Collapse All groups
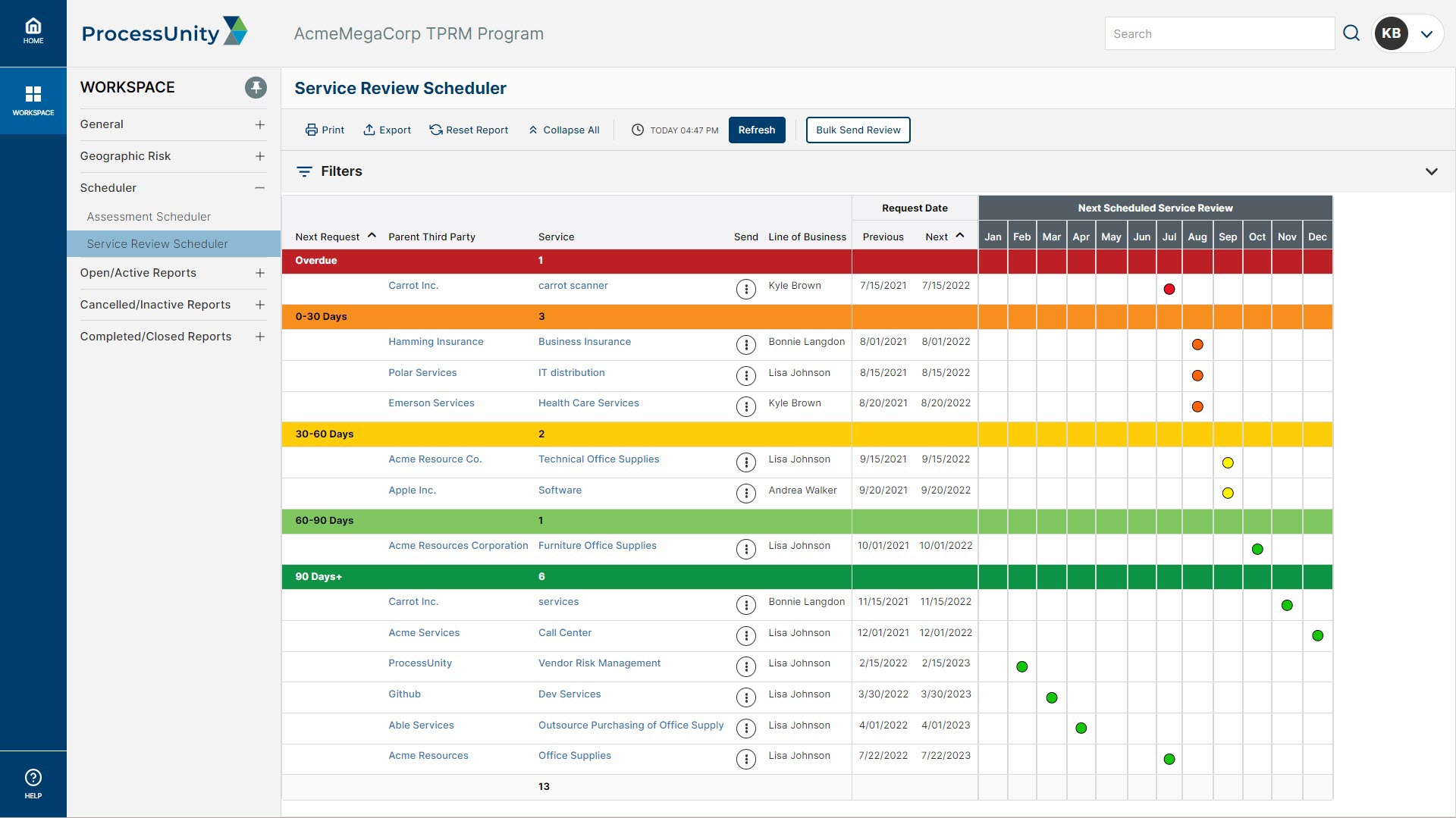Screen dimensions: 1456x818 [563, 130]
